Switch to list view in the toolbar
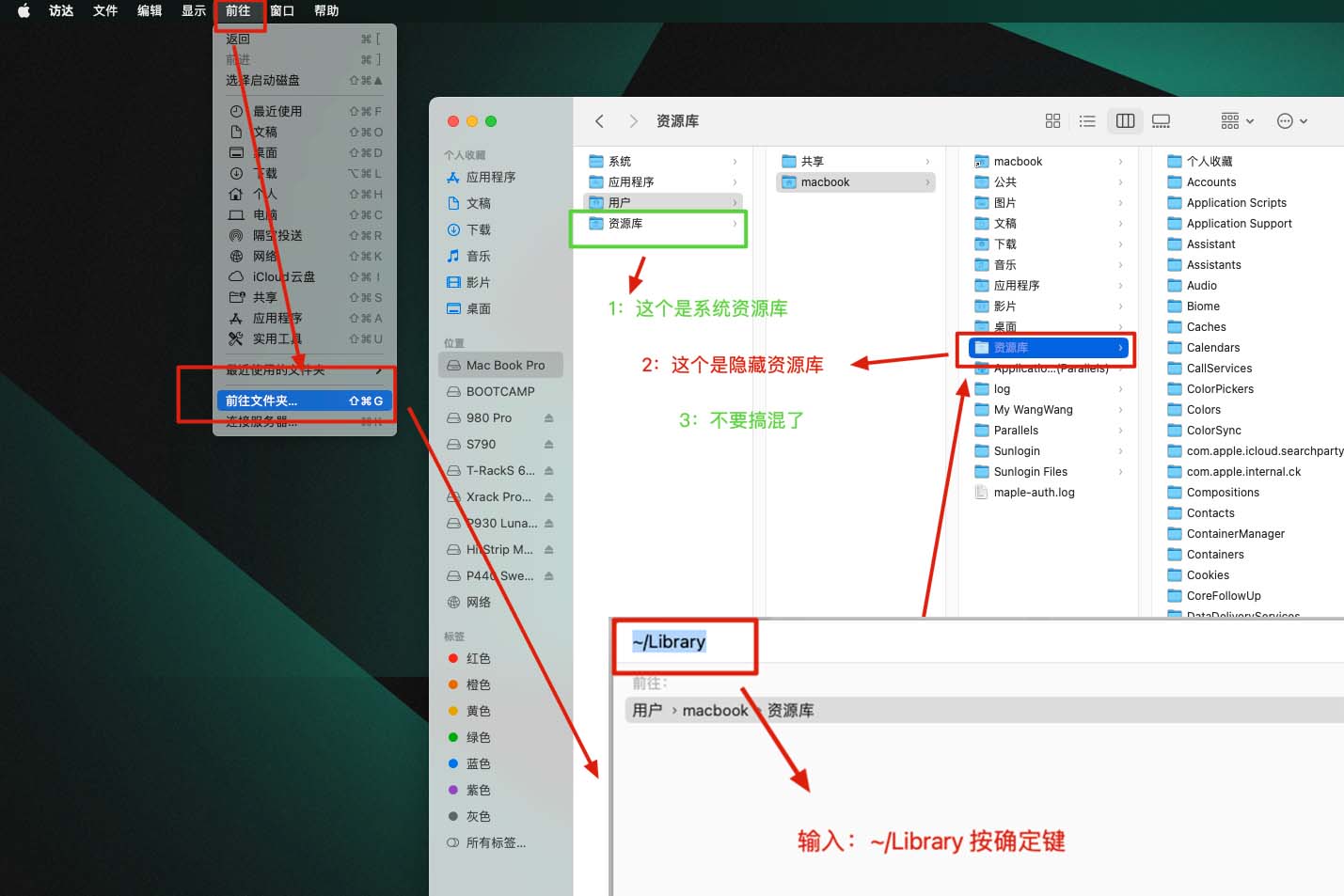Screen dimensions: 1344x896 pos(1087,120)
